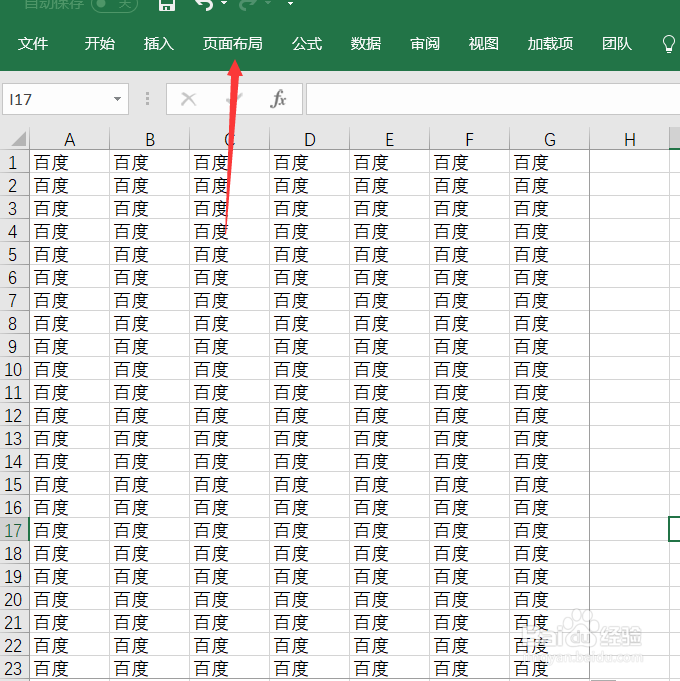Click the Name Box showing I17
The height and width of the screenshot is (681, 680).
click(x=65, y=99)
